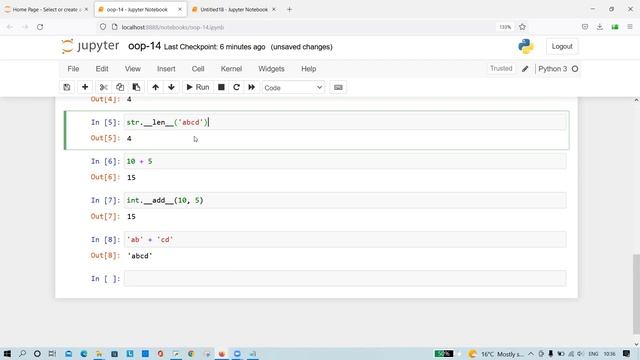This screenshot has width=640, height=360.
Task: Move selected cell up
Action: [156, 87]
